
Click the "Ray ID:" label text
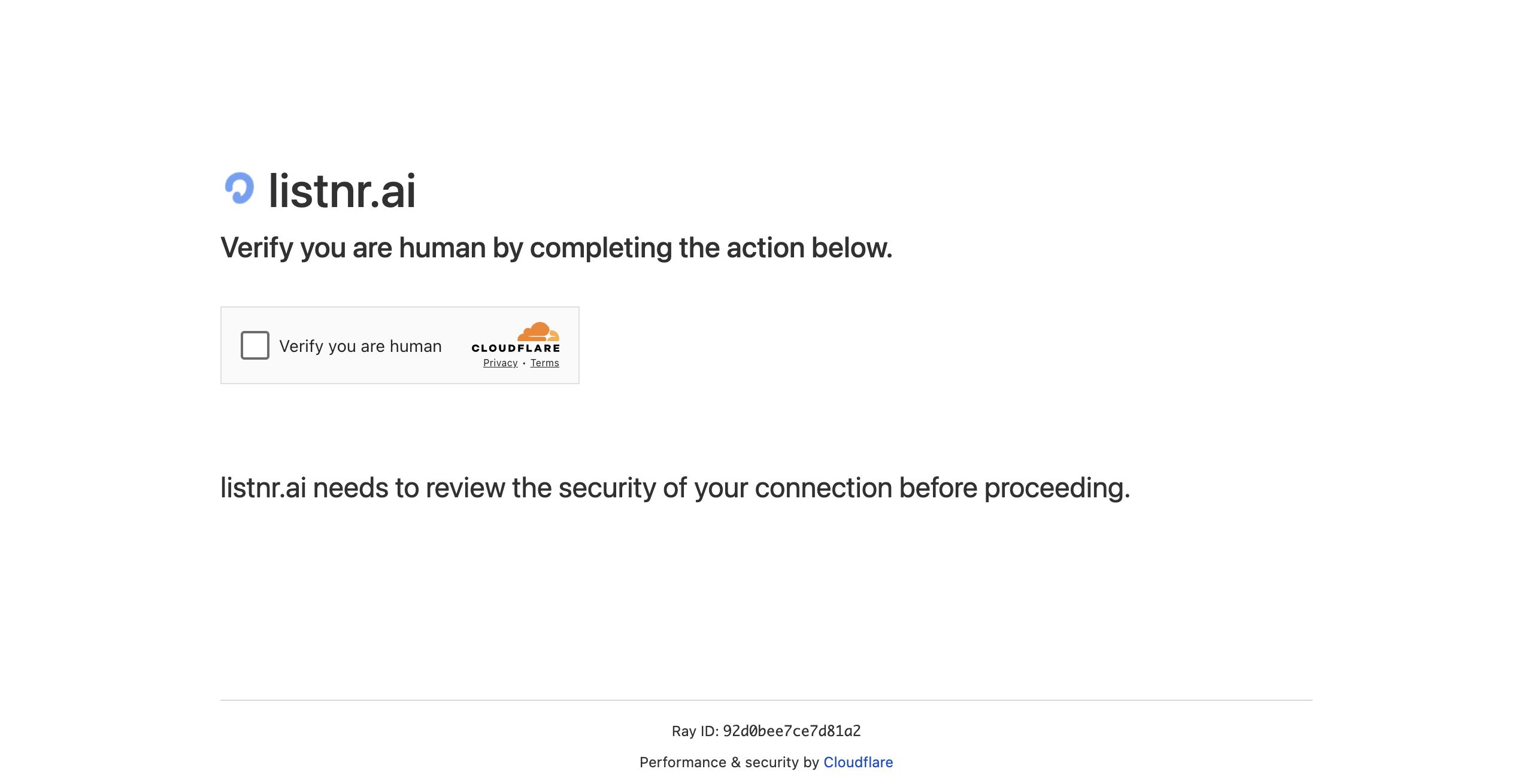[695, 731]
